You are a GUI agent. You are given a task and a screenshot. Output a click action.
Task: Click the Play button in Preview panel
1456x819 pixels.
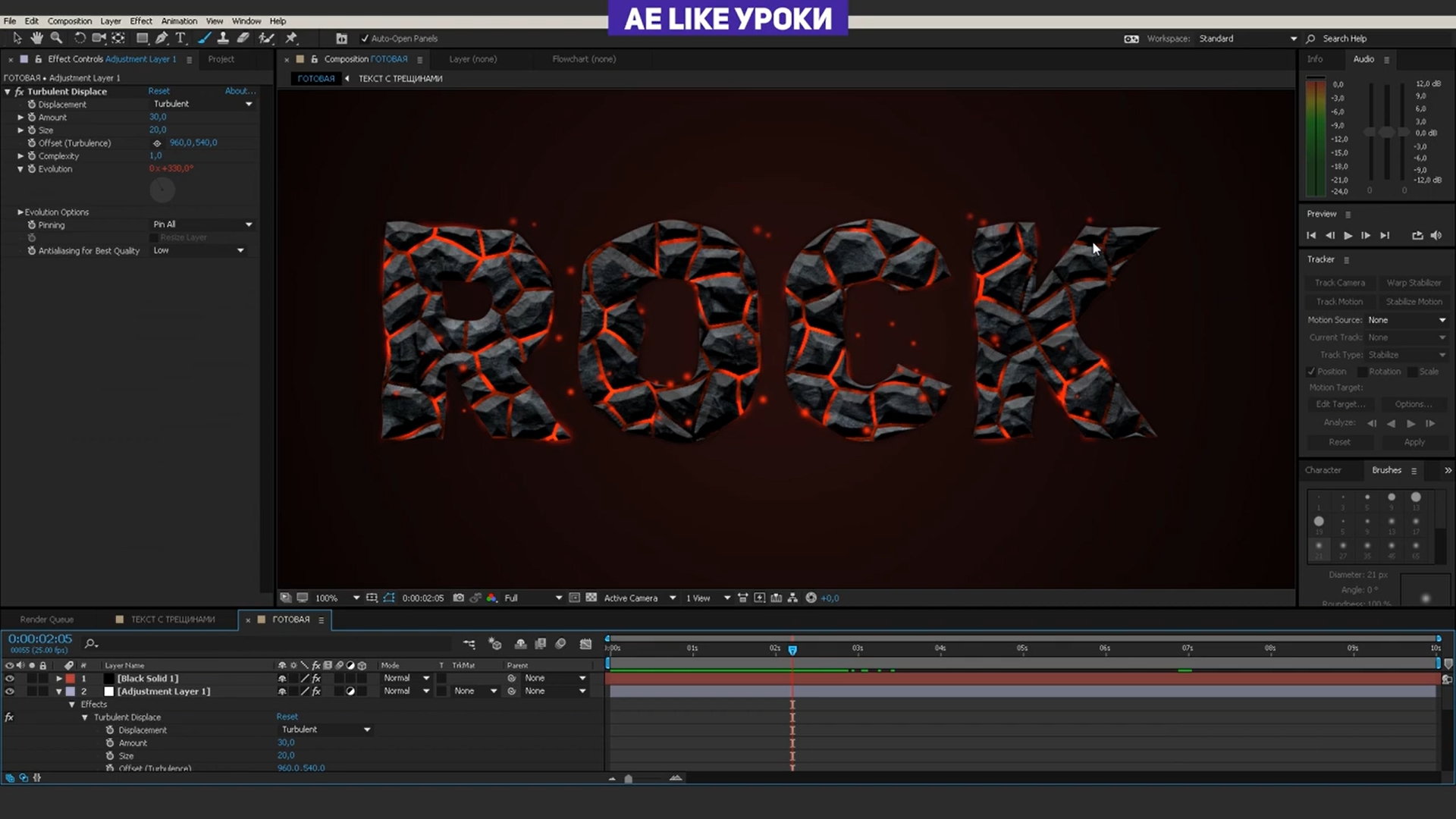point(1348,236)
